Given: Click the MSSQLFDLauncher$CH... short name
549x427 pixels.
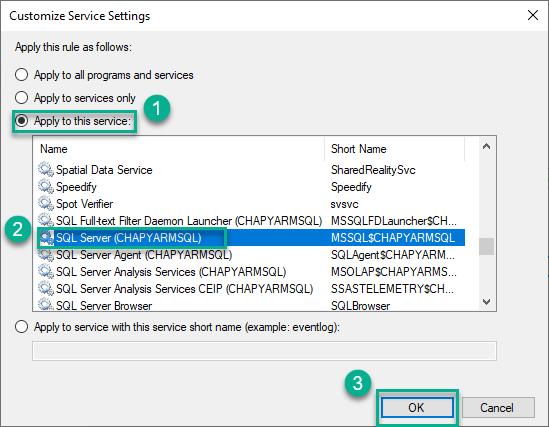Looking at the screenshot, I should pos(394,221).
